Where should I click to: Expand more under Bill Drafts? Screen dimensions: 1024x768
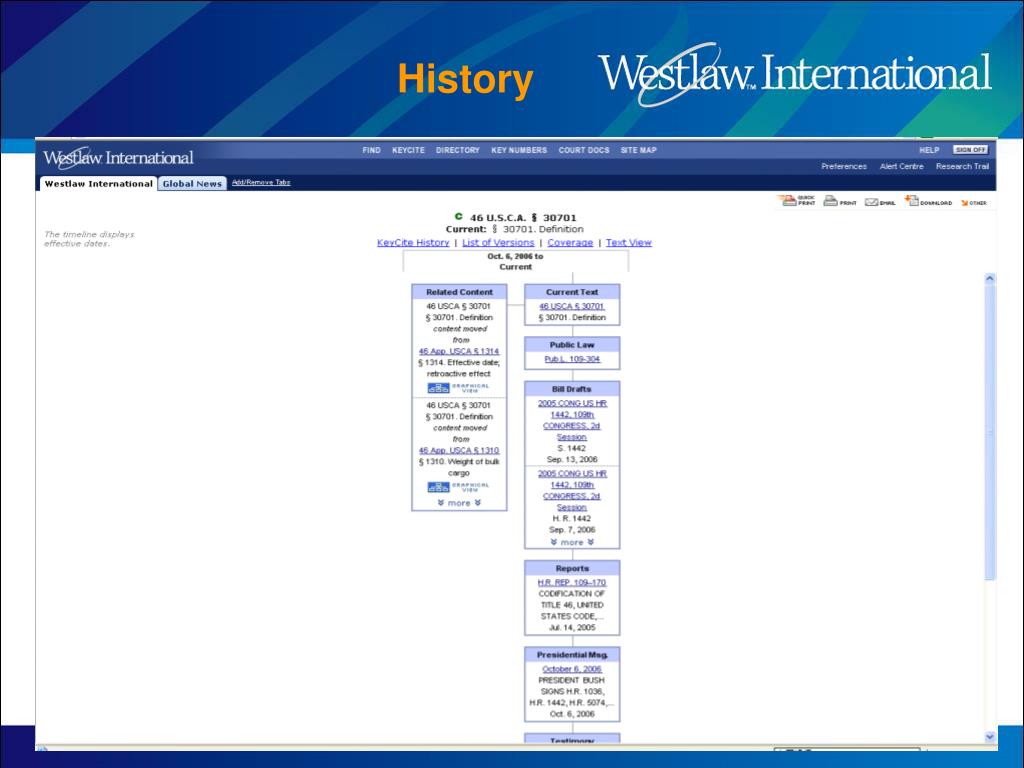point(572,542)
